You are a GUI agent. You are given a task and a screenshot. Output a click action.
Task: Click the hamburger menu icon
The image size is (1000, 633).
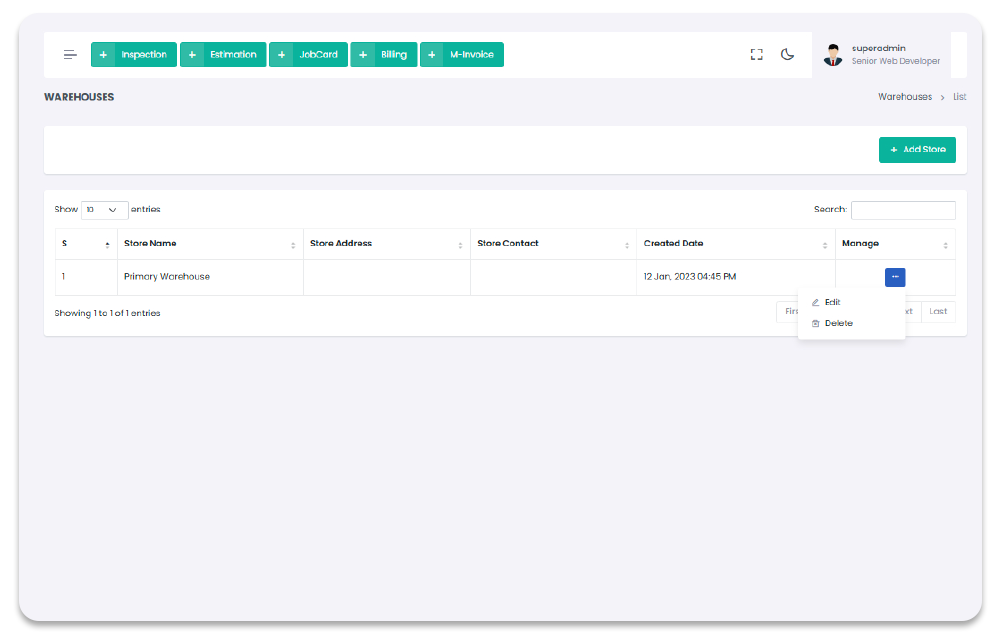70,55
